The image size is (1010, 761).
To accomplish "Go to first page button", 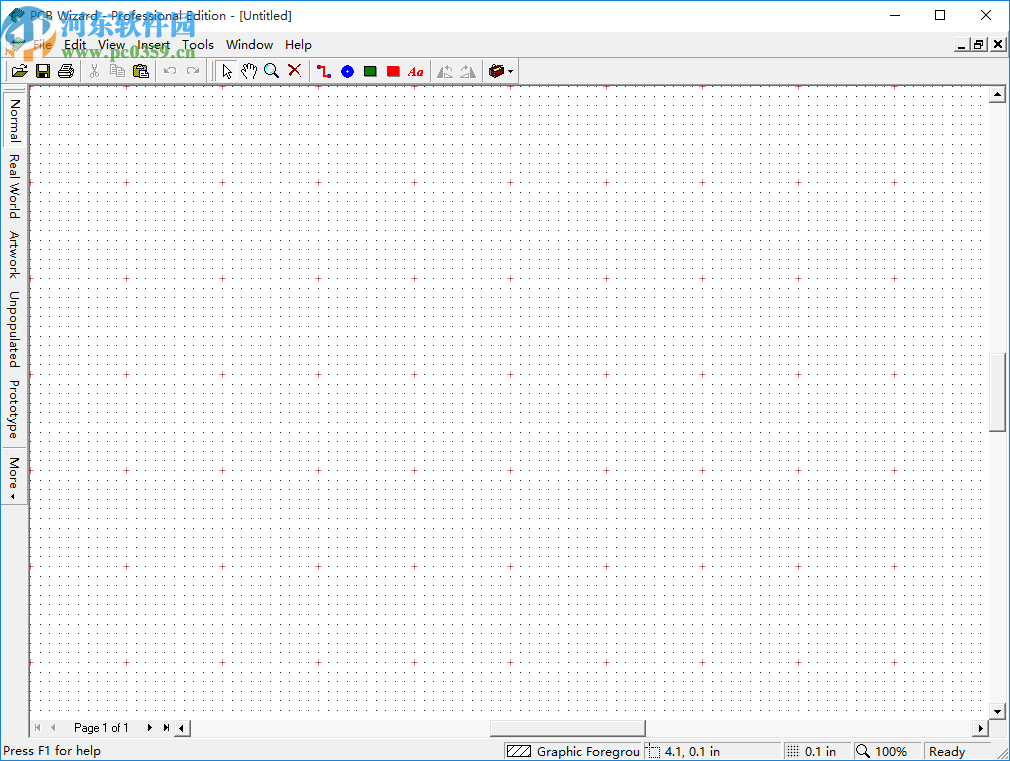I will 37,727.
